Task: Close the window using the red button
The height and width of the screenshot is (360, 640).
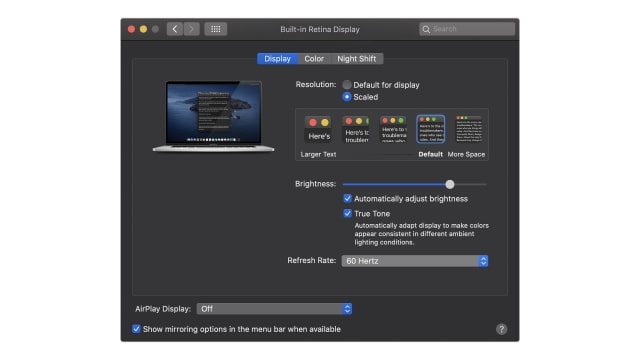Action: (131, 29)
